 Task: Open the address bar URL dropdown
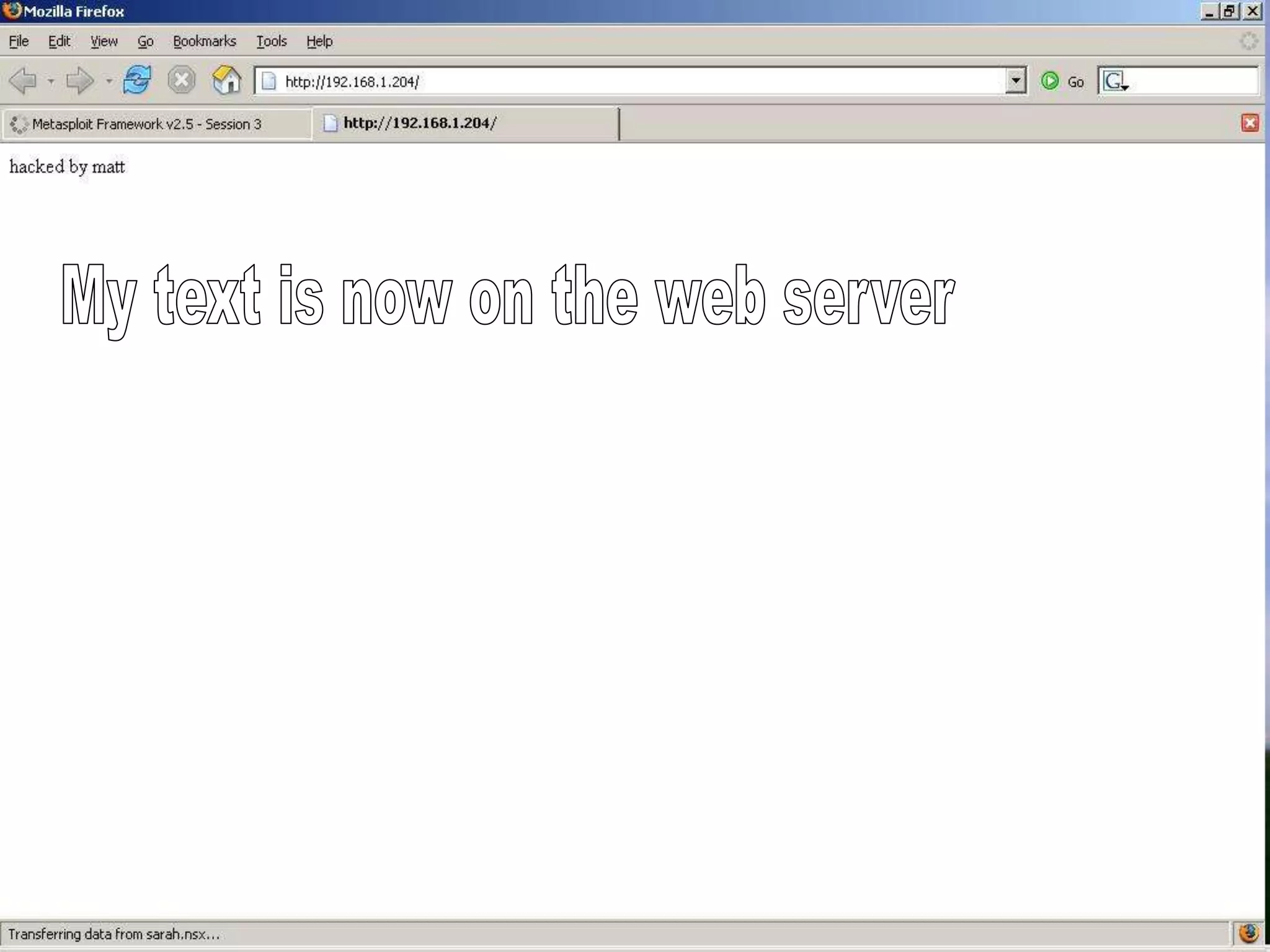pos(1015,81)
